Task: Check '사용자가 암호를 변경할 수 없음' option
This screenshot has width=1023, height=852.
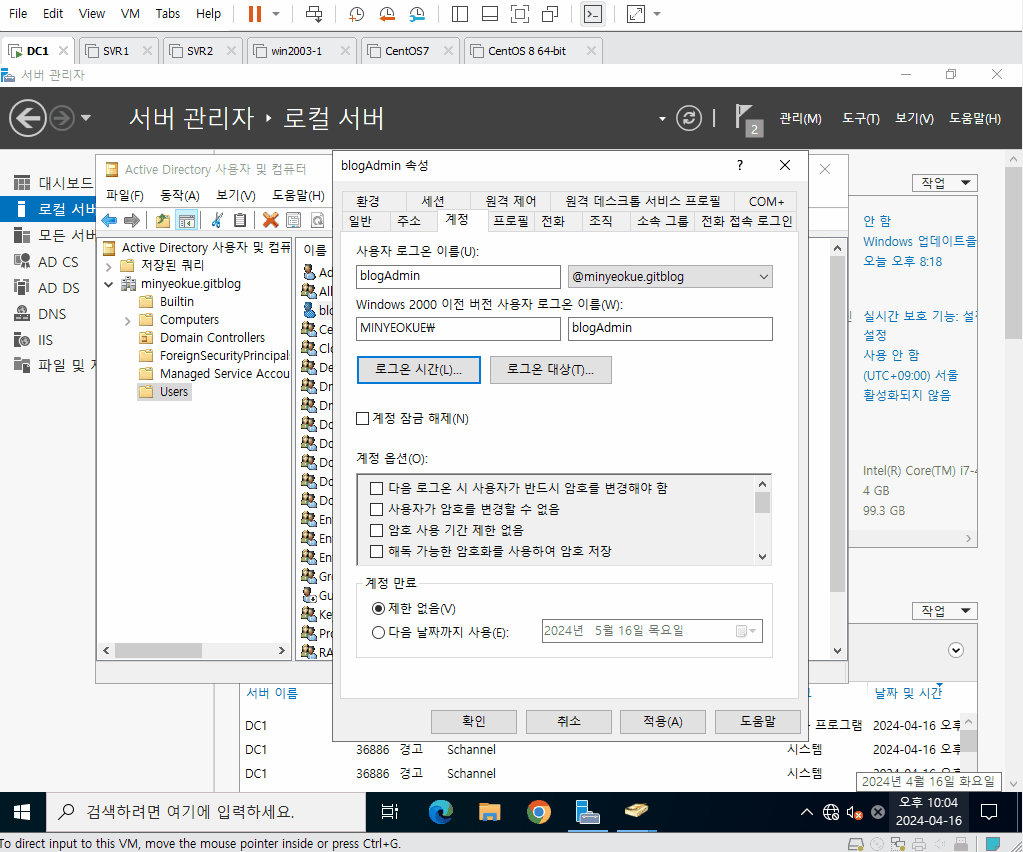Action: pos(376,510)
